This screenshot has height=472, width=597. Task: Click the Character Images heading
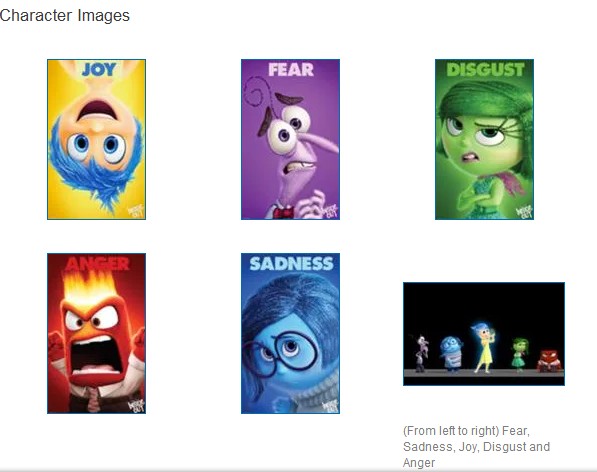65,16
